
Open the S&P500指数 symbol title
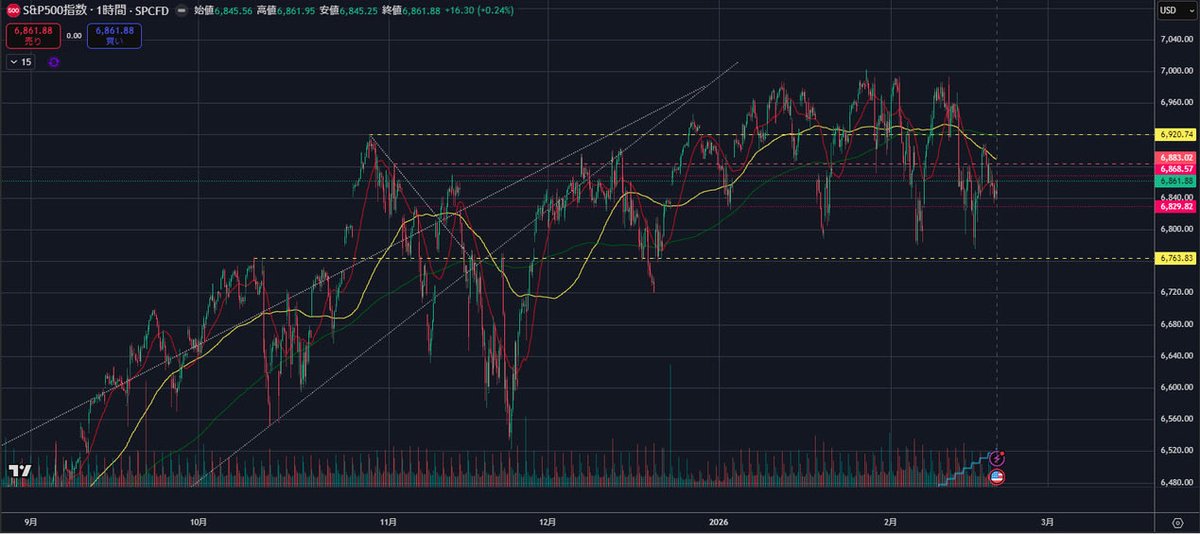click(57, 10)
